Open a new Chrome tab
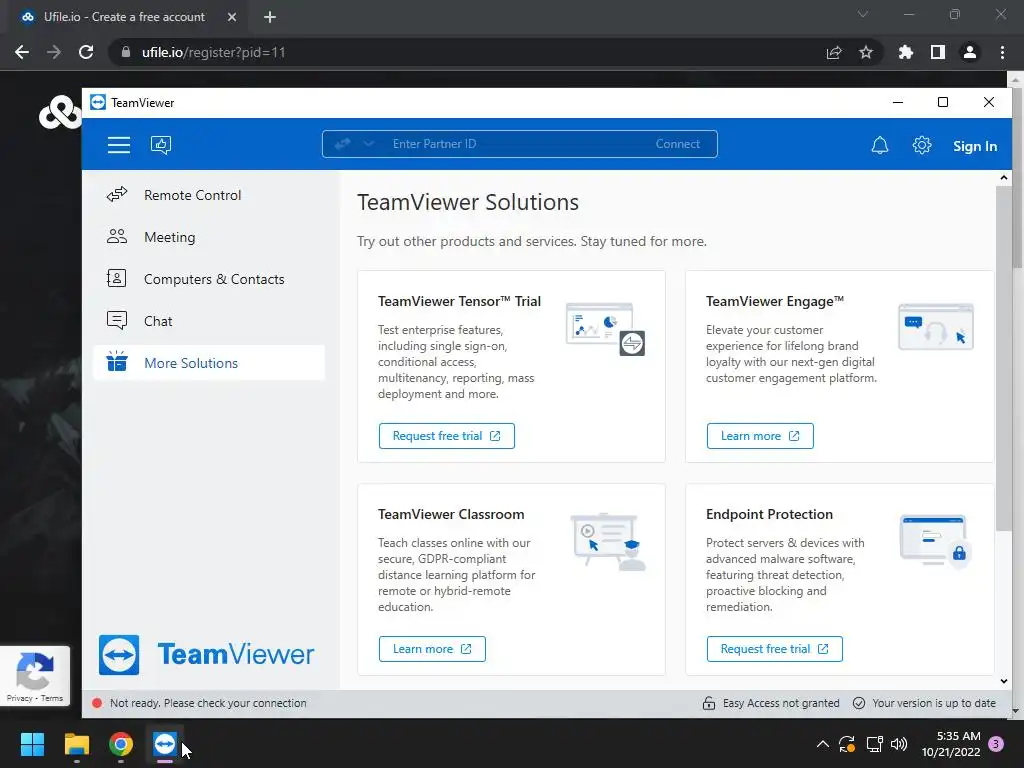Viewport: 1024px width, 768px height. (270, 17)
